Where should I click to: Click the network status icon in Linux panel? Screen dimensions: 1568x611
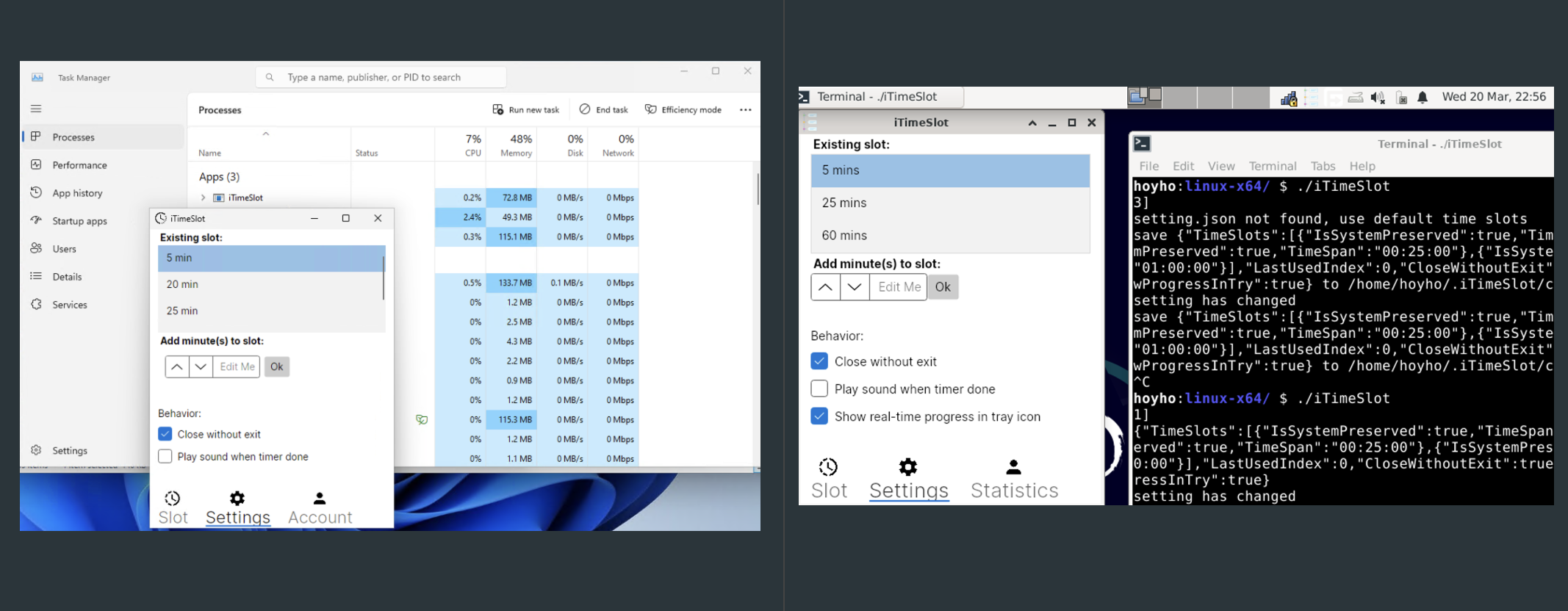pyautogui.click(x=1289, y=98)
